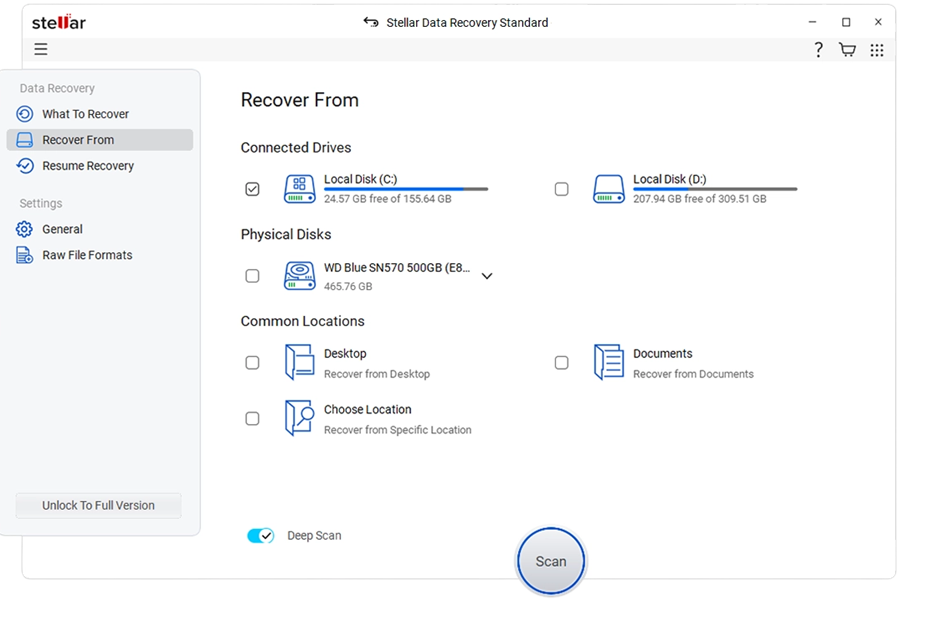Screen dimensions: 925x627
Task: Check the Desktop location checkbox
Action: pos(252,362)
